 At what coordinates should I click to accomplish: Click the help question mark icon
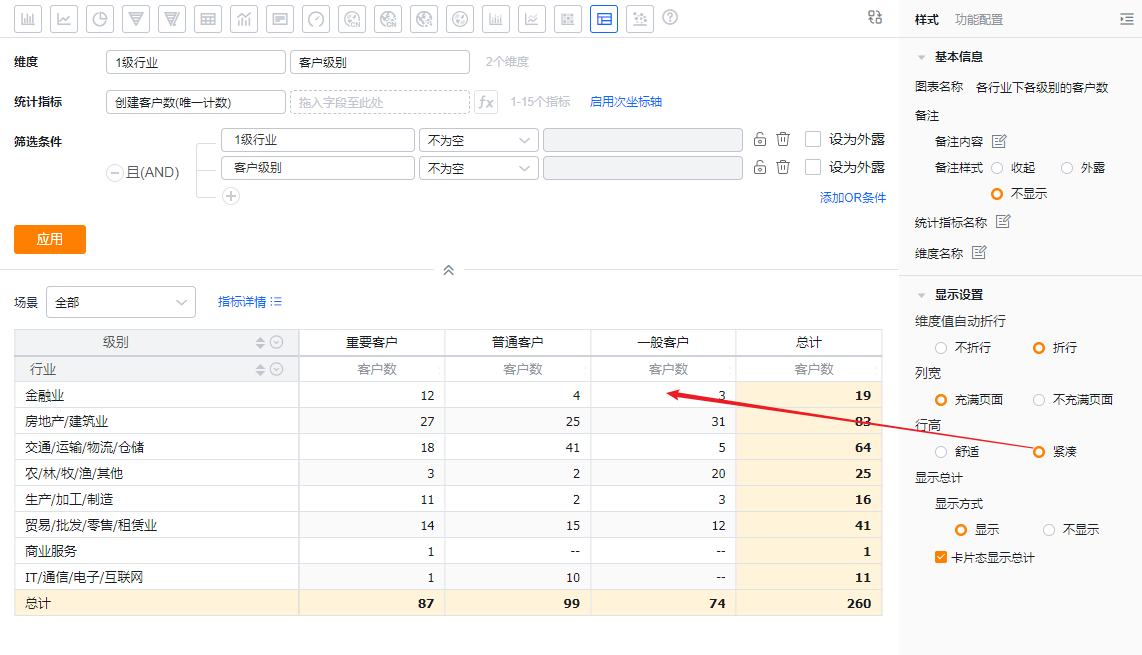point(670,18)
